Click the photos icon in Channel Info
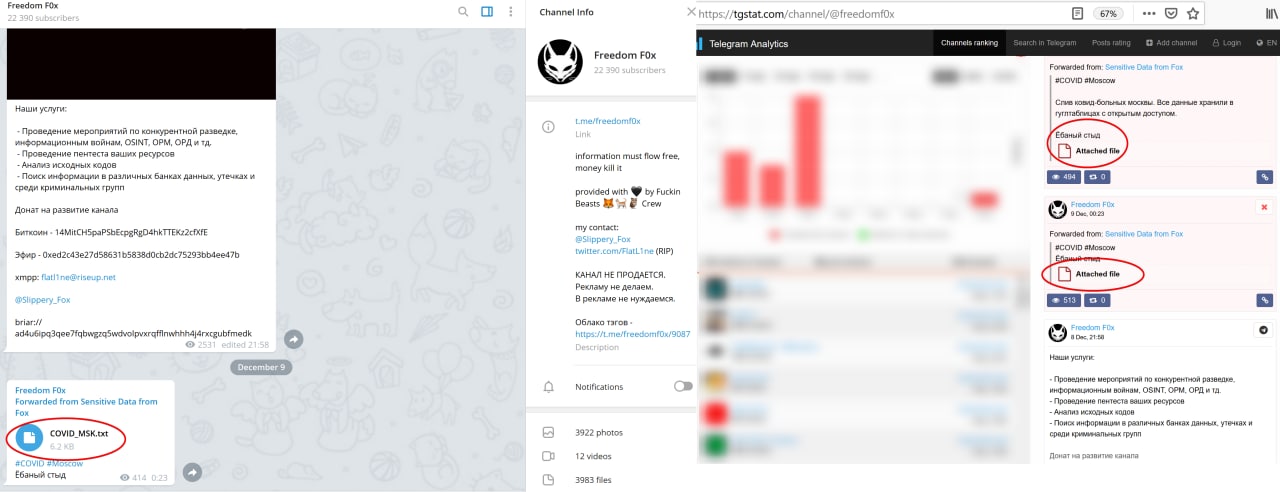Screen dimensions: 1280x492 click(548, 432)
